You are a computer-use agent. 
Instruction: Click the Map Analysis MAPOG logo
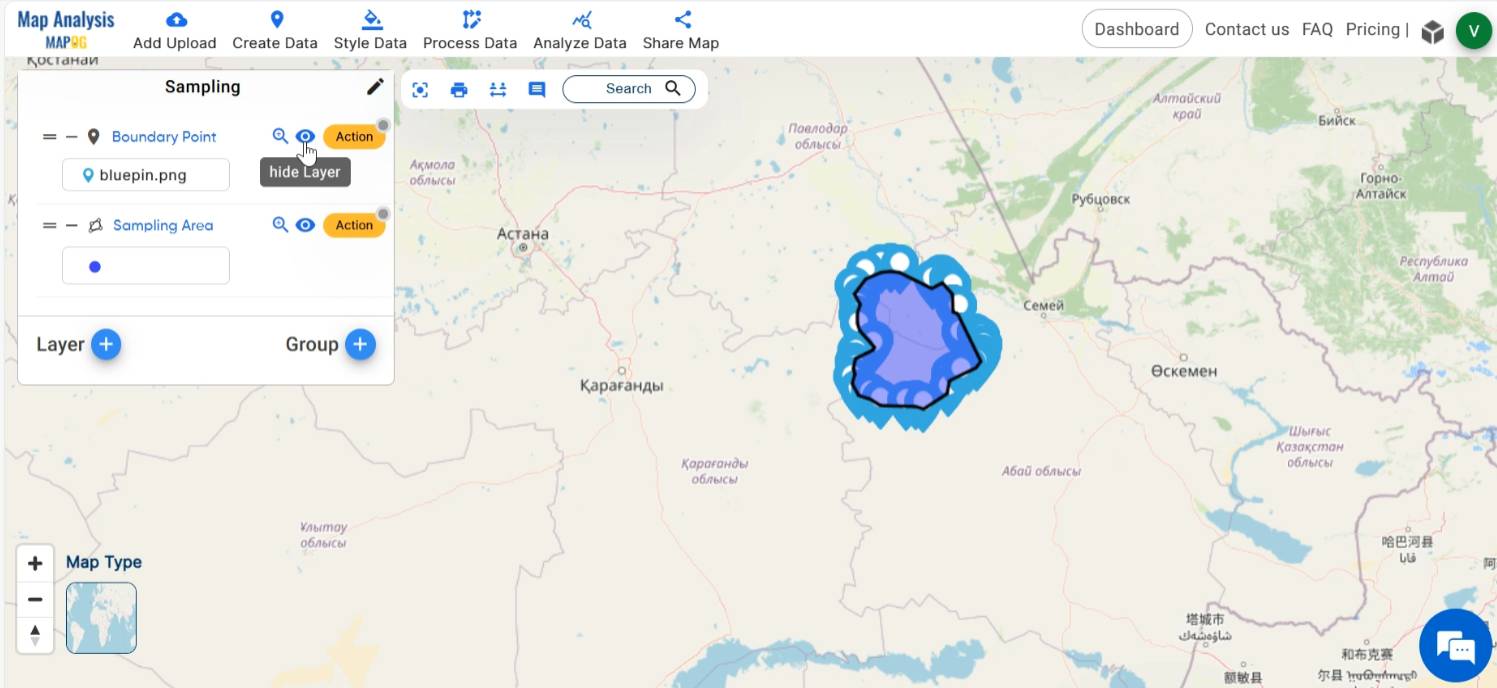pos(66,29)
